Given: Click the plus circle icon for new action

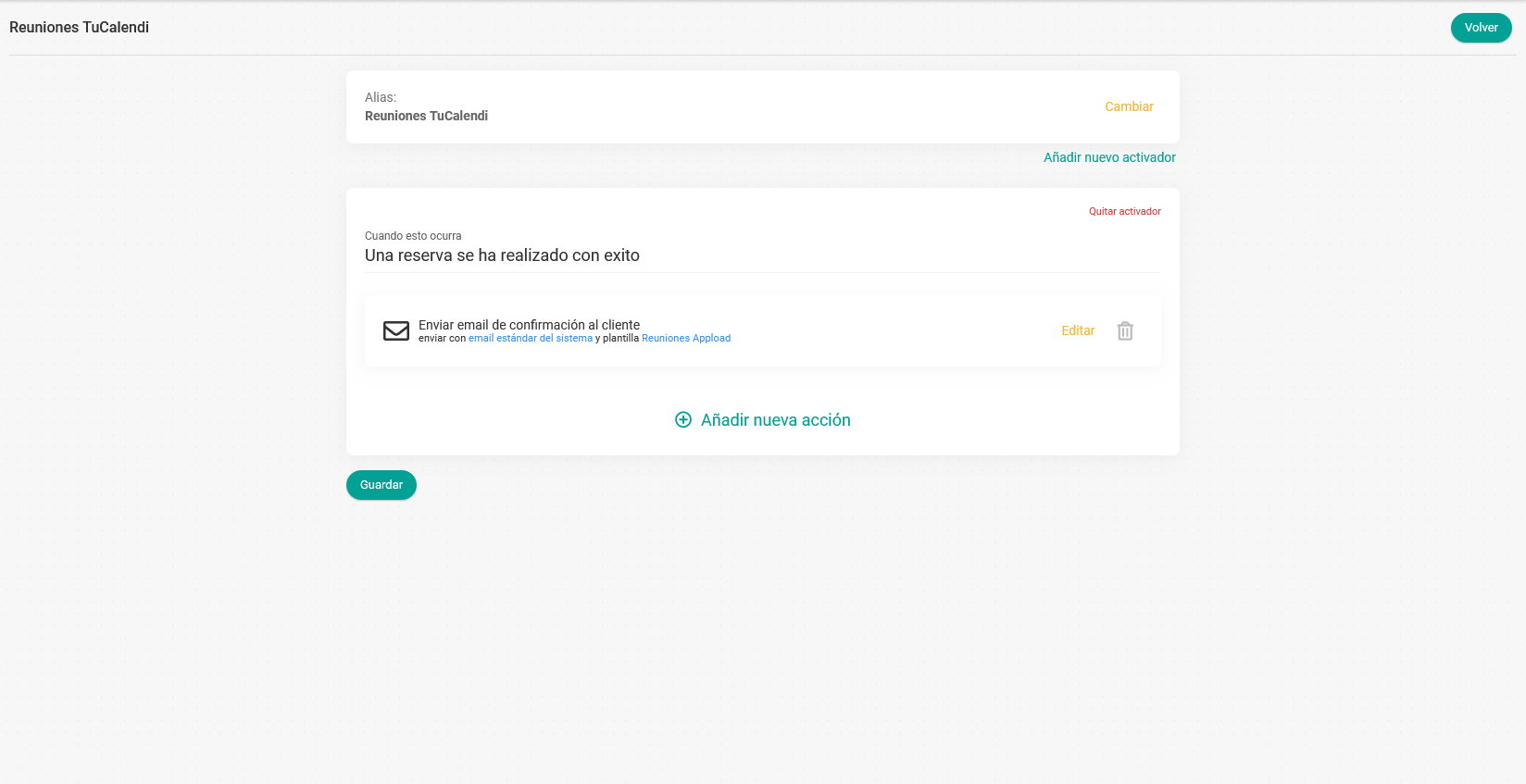Looking at the screenshot, I should [x=683, y=420].
